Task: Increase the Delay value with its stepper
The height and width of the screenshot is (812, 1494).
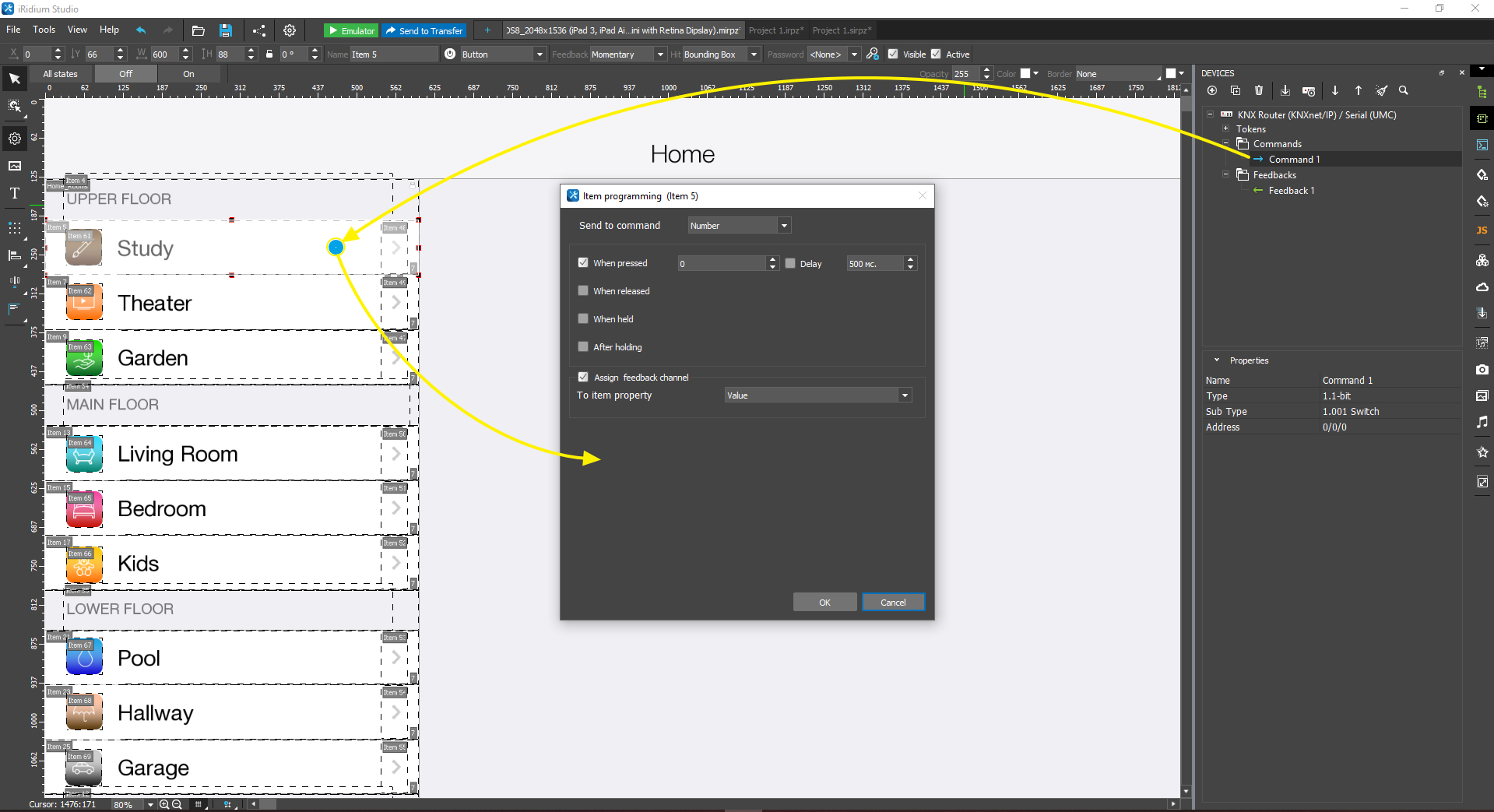Action: point(910,259)
